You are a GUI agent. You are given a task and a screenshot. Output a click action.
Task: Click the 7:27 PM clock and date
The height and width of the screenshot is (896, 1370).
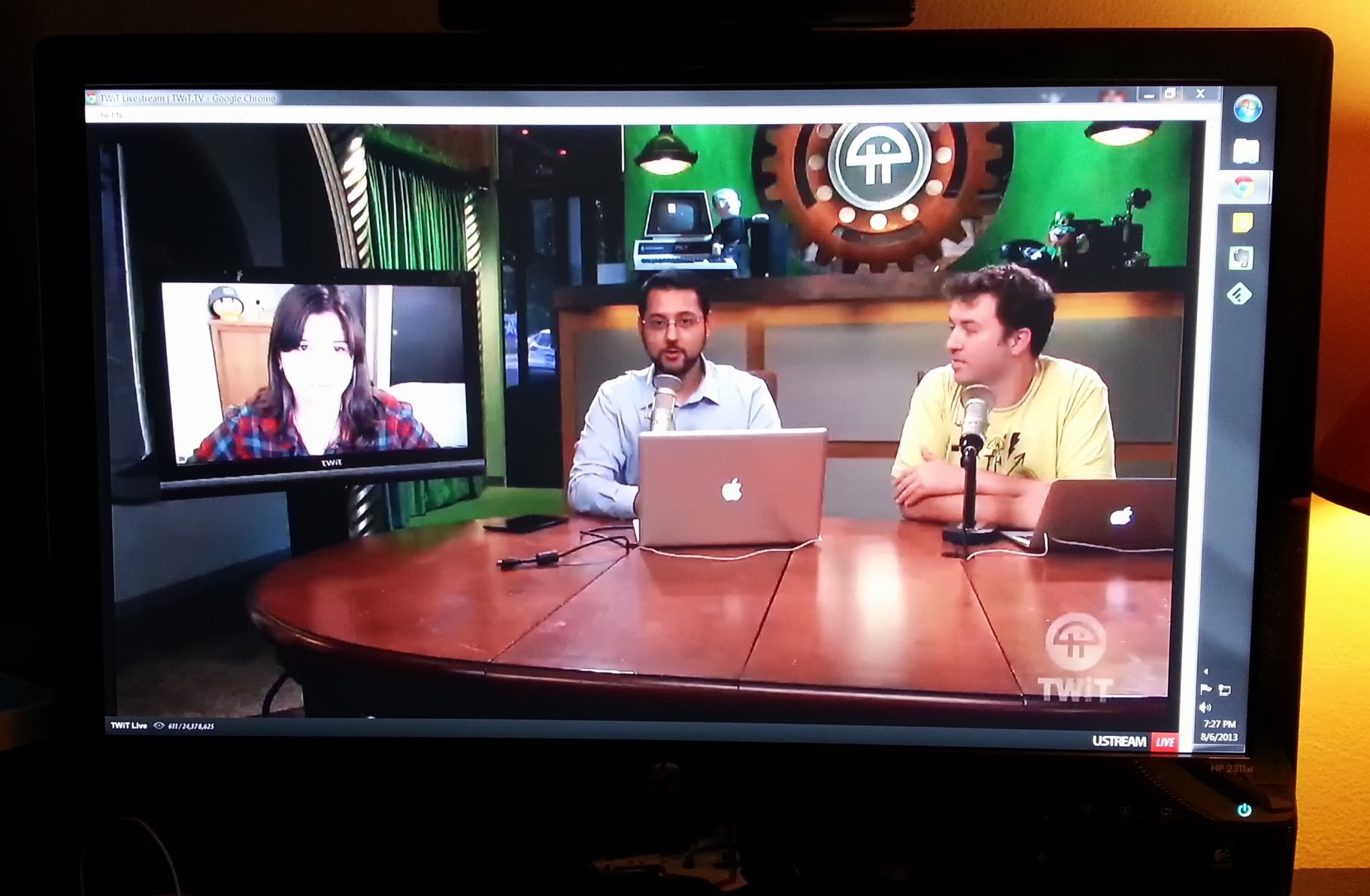pos(1218,731)
